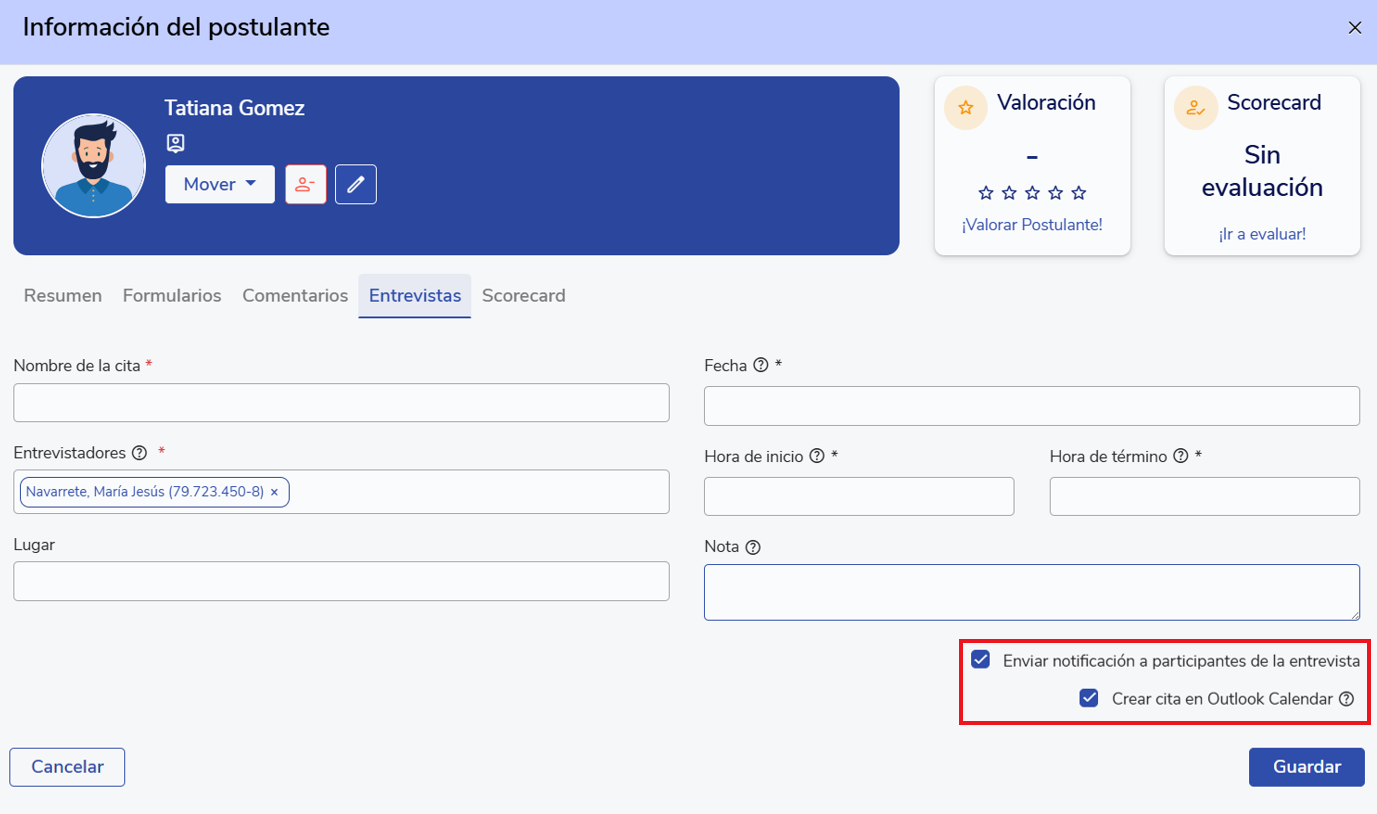This screenshot has width=1377, height=814.
Task: Click the remove applicant icon button
Action: click(x=306, y=184)
